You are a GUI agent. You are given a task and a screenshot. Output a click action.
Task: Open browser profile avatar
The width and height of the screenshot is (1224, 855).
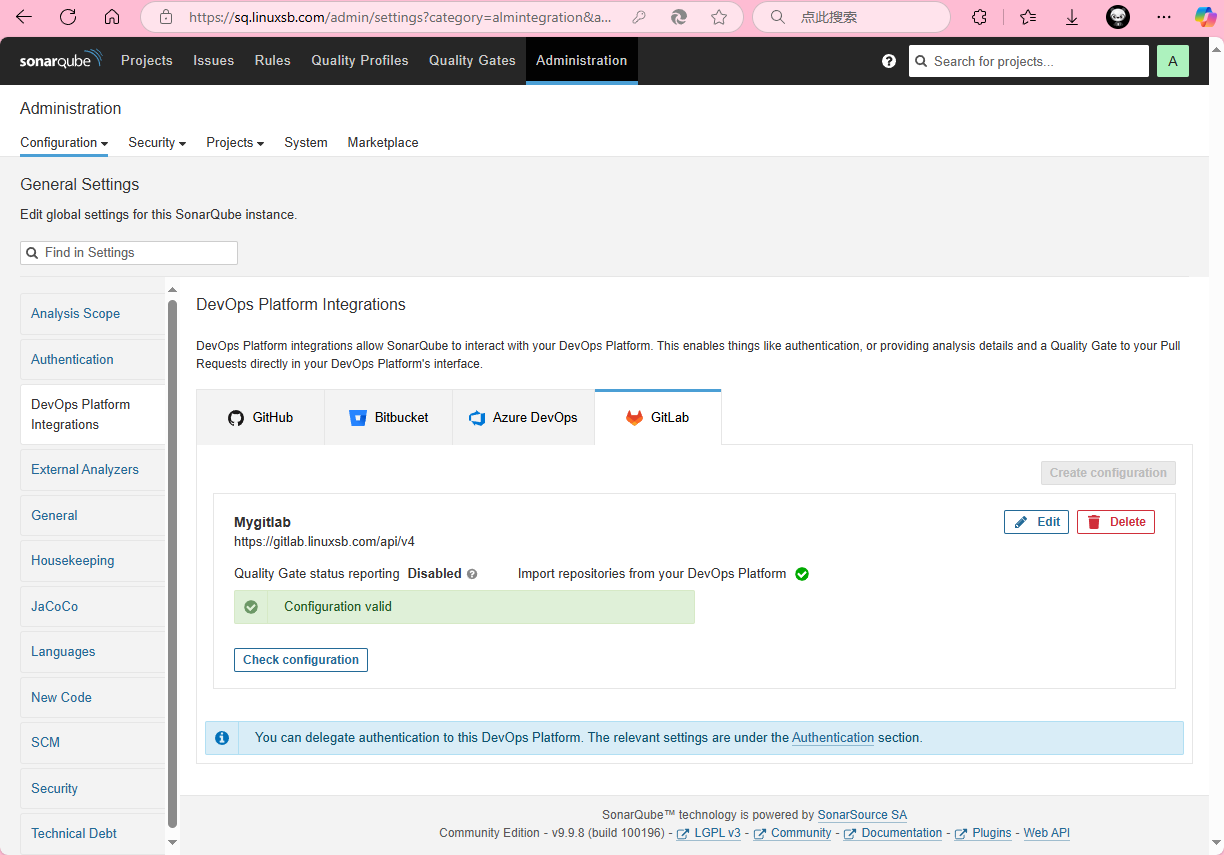[x=1118, y=17]
